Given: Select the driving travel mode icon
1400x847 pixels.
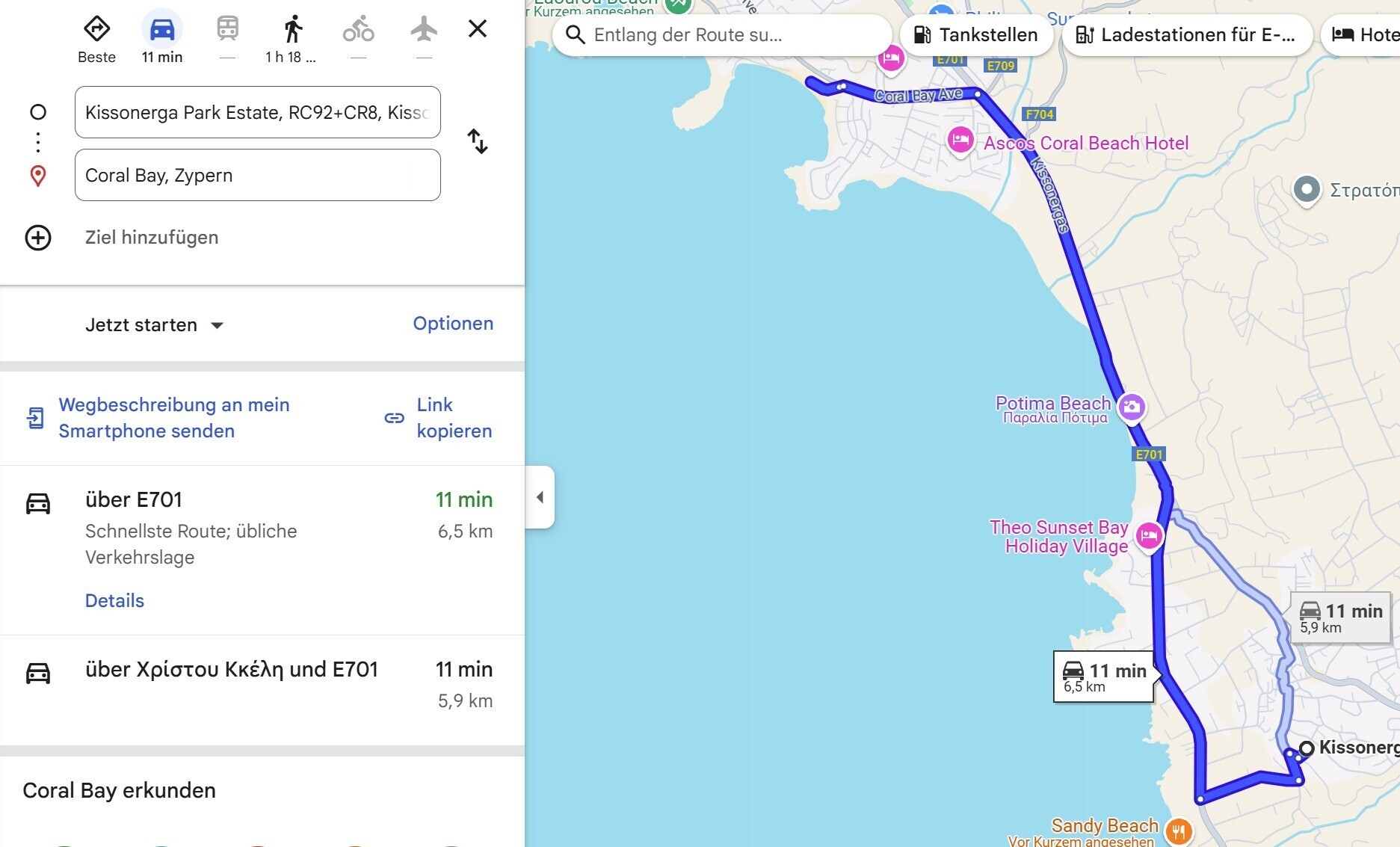Looking at the screenshot, I should pos(162,30).
